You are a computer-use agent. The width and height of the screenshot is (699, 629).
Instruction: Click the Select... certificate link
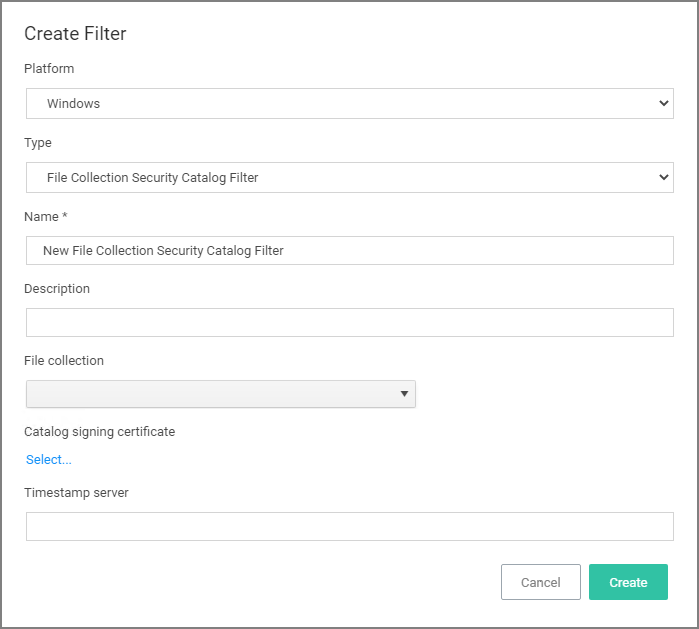[x=49, y=460]
